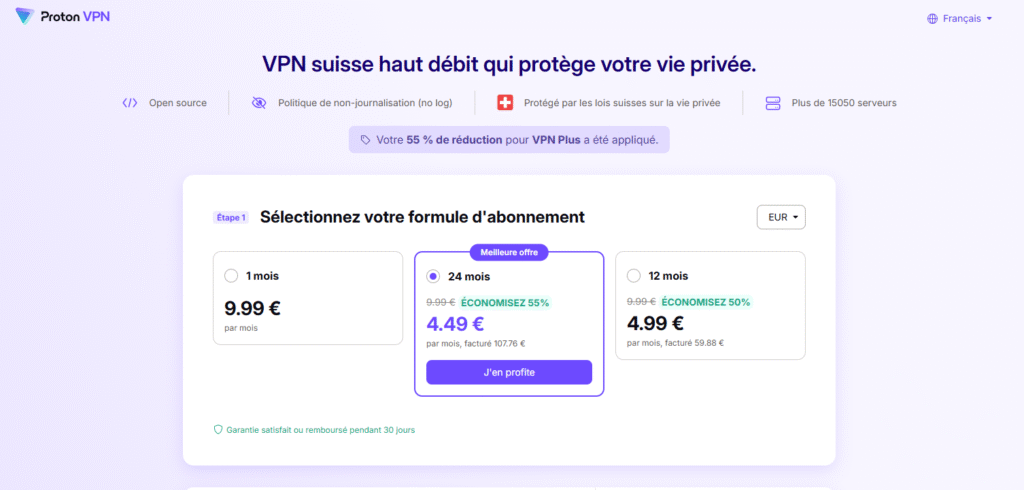Click the 9.99 € monthly price card

coord(308,298)
